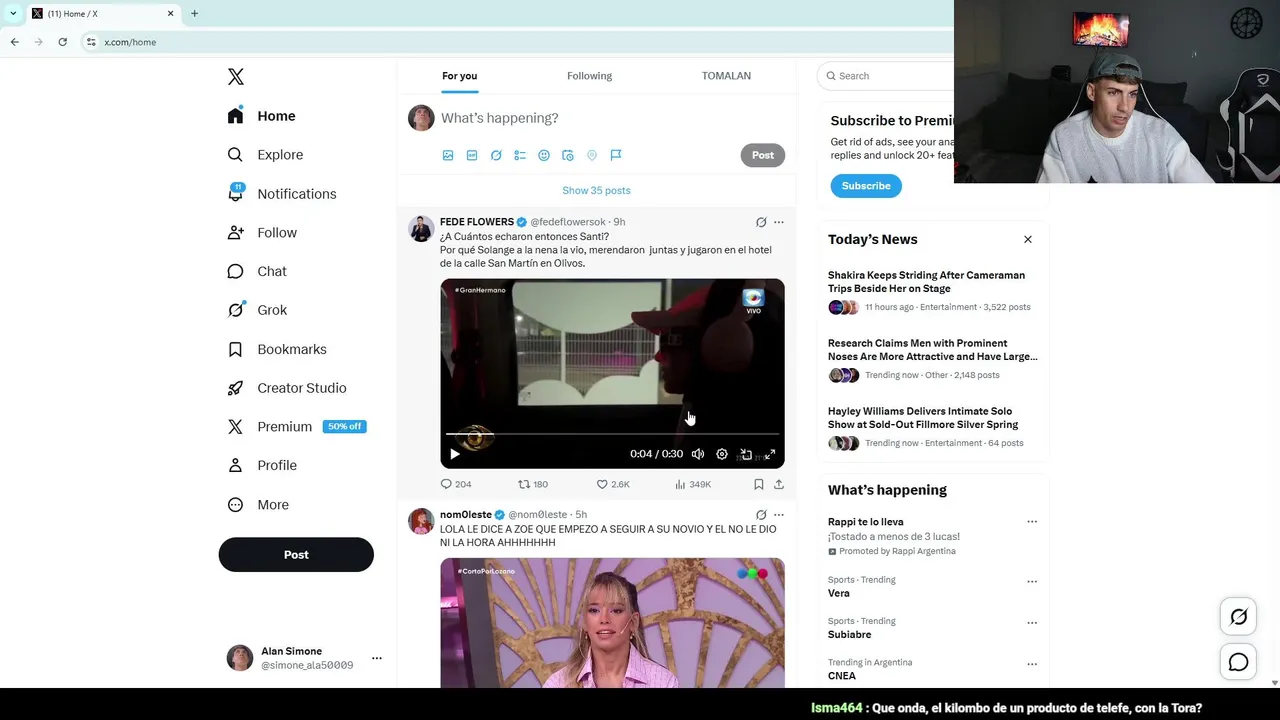Screen dimensions: 1280x720
Task: Tag location icon in composer
Action: coord(592,155)
